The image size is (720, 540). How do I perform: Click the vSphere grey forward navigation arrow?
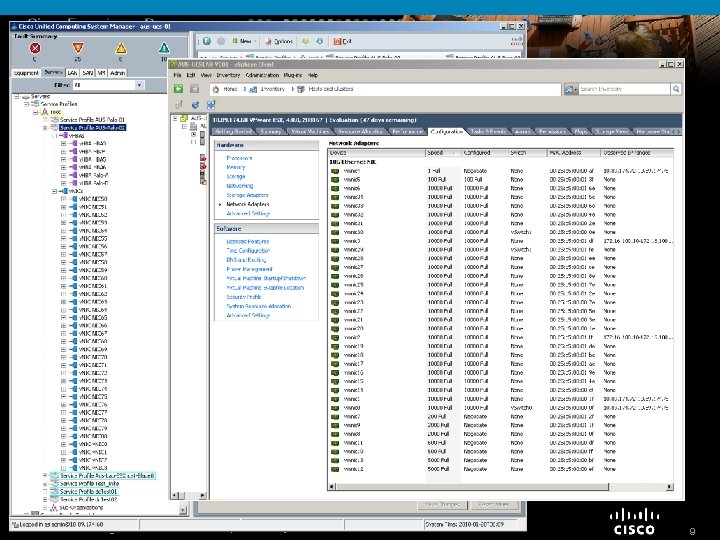[195, 89]
